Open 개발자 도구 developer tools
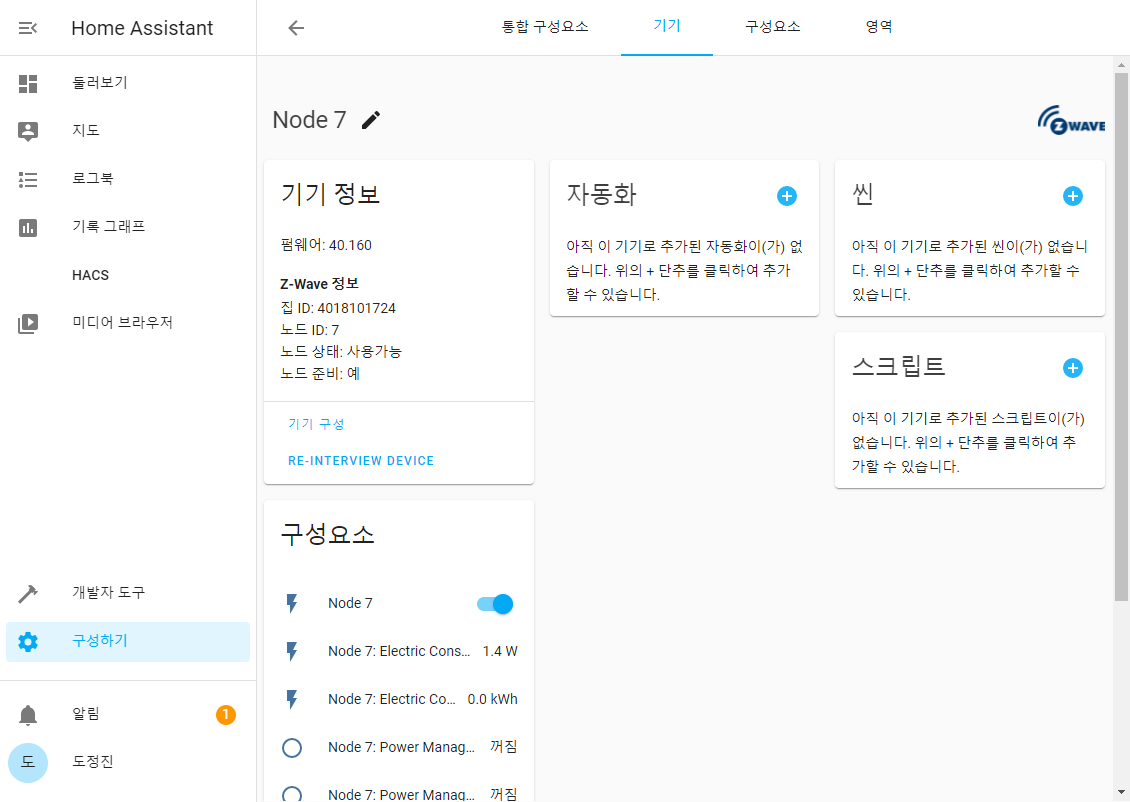 (x=128, y=593)
